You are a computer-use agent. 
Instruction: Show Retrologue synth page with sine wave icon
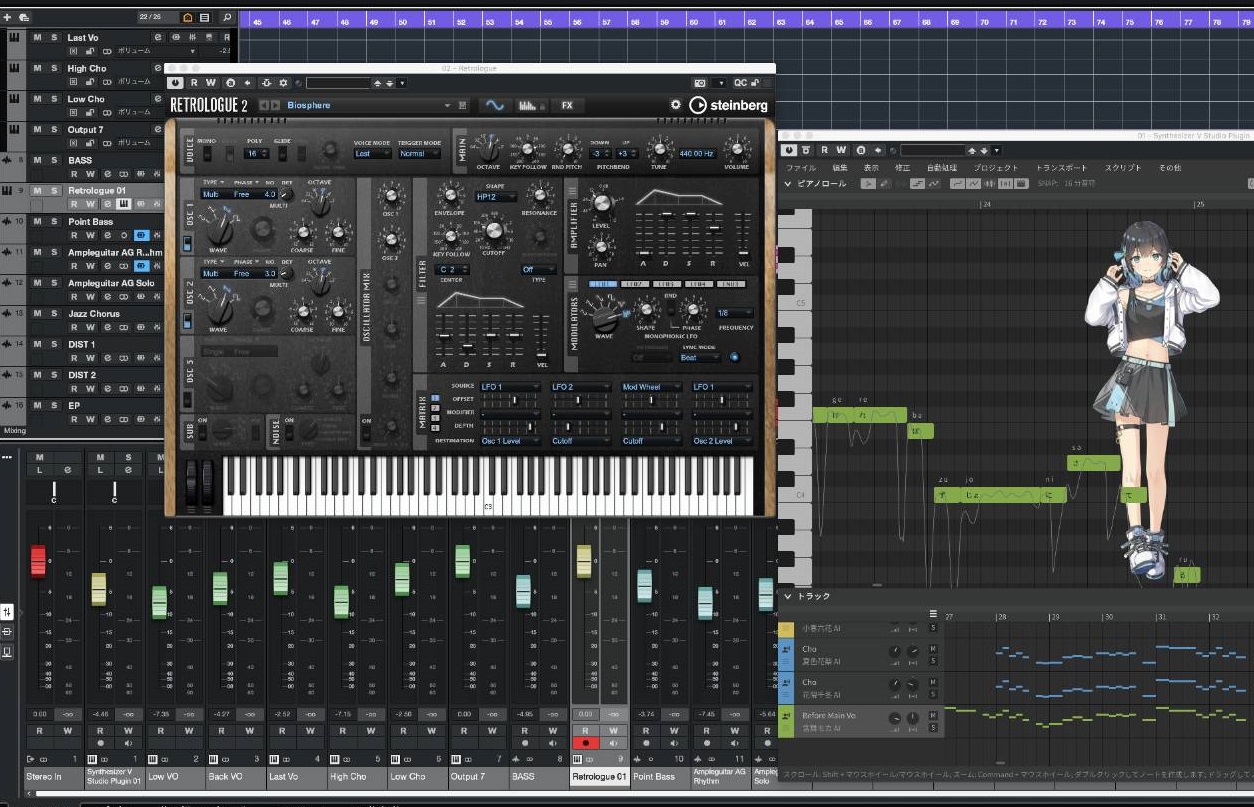click(x=494, y=105)
